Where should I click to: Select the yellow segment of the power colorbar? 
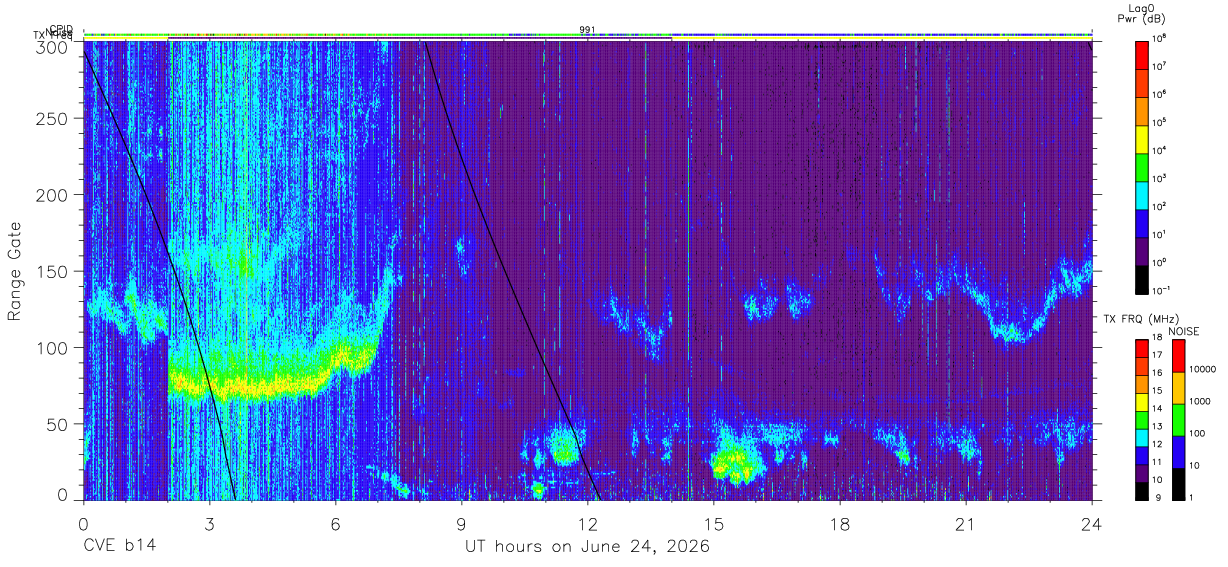coord(1143,138)
